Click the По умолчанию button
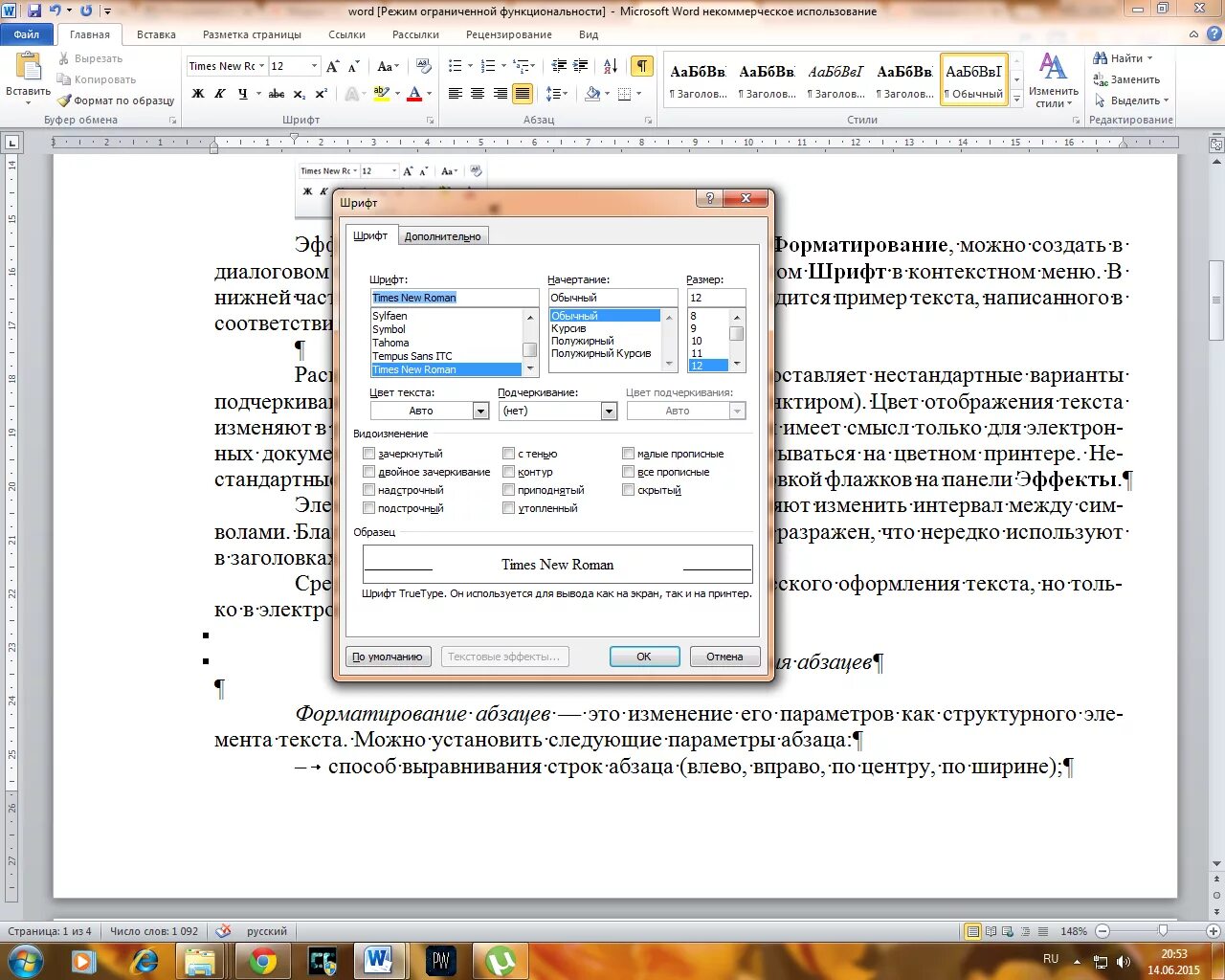Viewport: 1225px width, 980px height. (388, 657)
